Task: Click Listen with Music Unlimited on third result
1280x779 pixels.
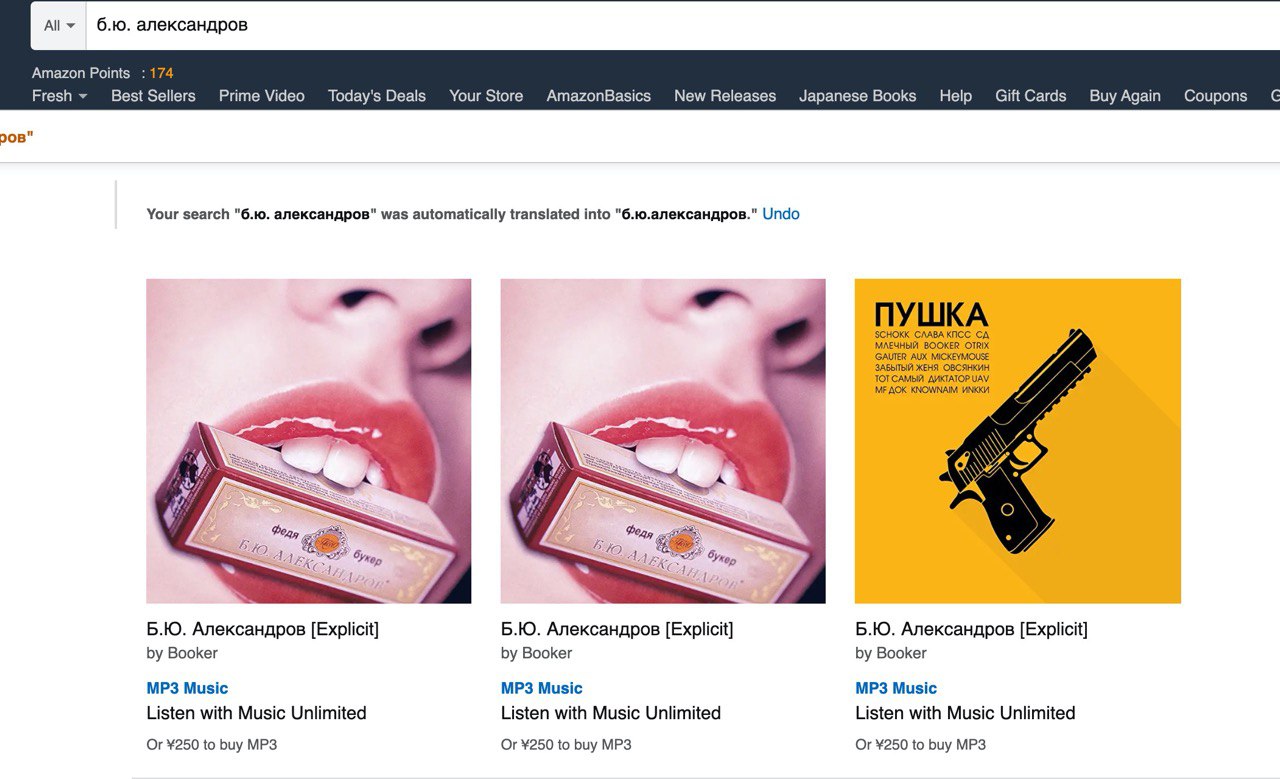Action: coord(965,713)
